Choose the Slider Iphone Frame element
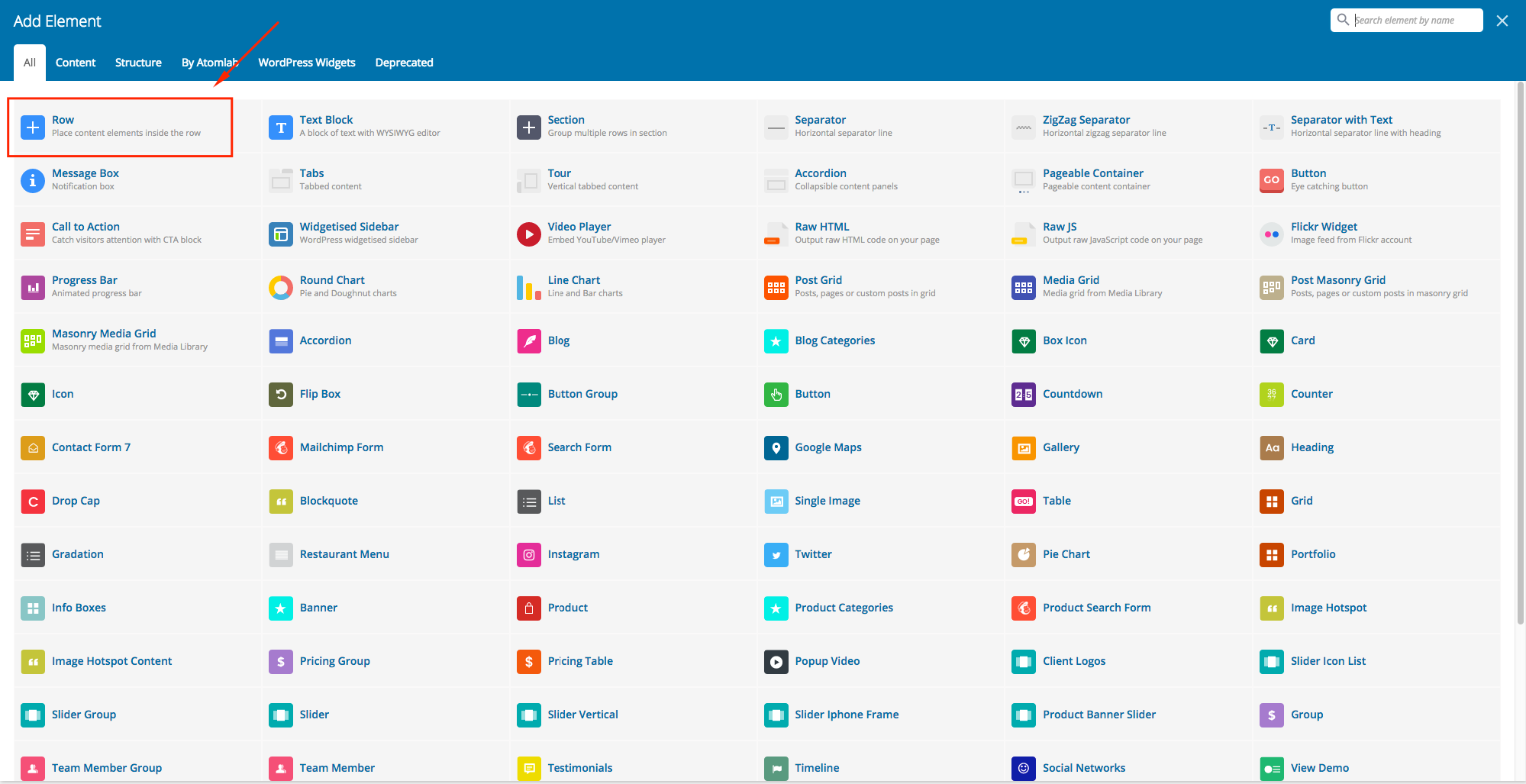This screenshot has height=784, width=1526. [x=881, y=715]
